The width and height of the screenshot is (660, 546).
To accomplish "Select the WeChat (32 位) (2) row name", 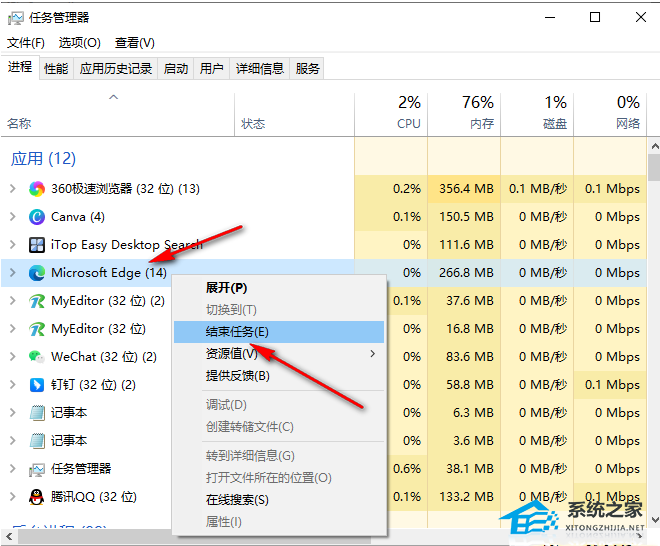I will pos(104,357).
